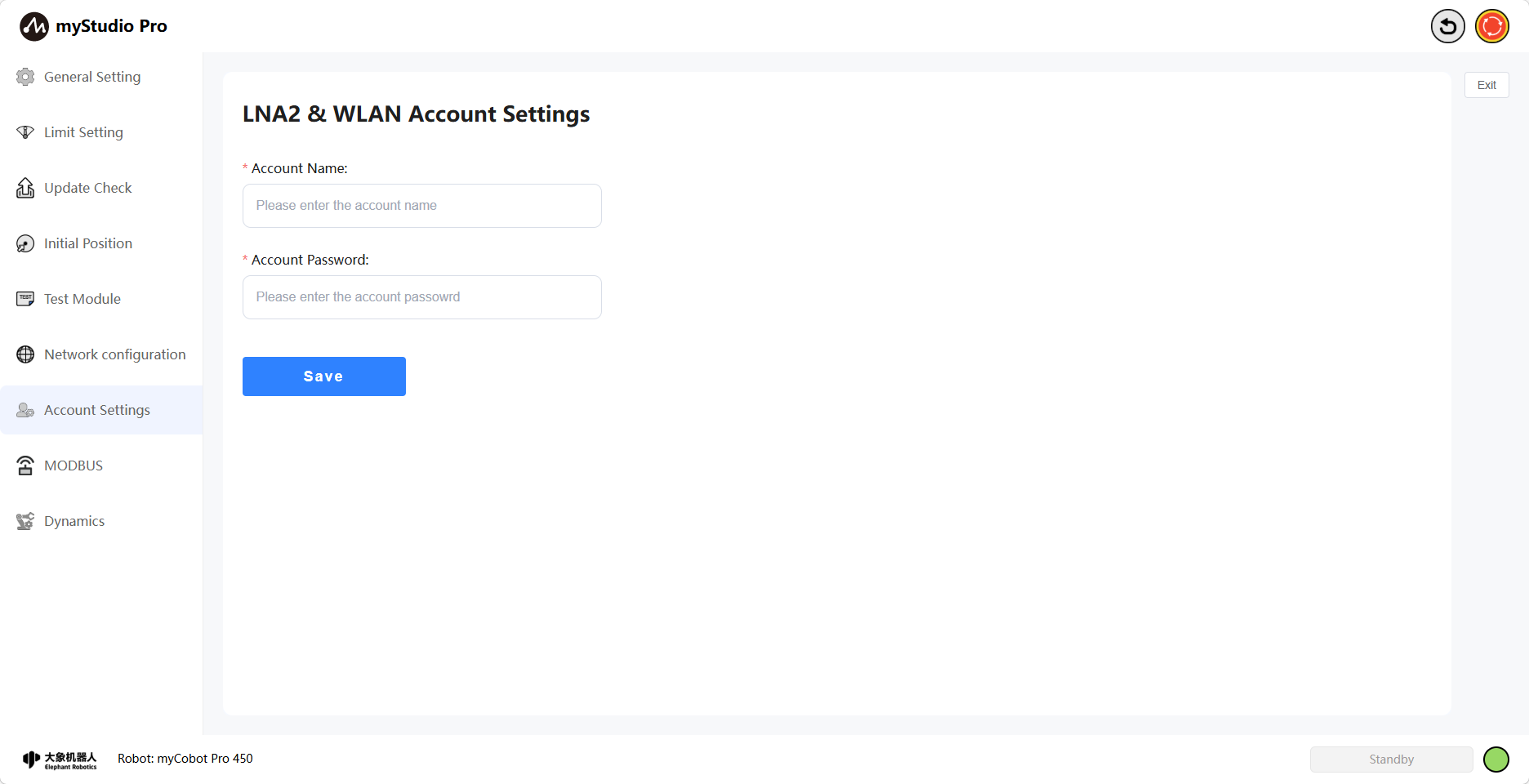Screen dimensions: 1529x784
Task: Click the General Setting gear icon
Action: 25,77
